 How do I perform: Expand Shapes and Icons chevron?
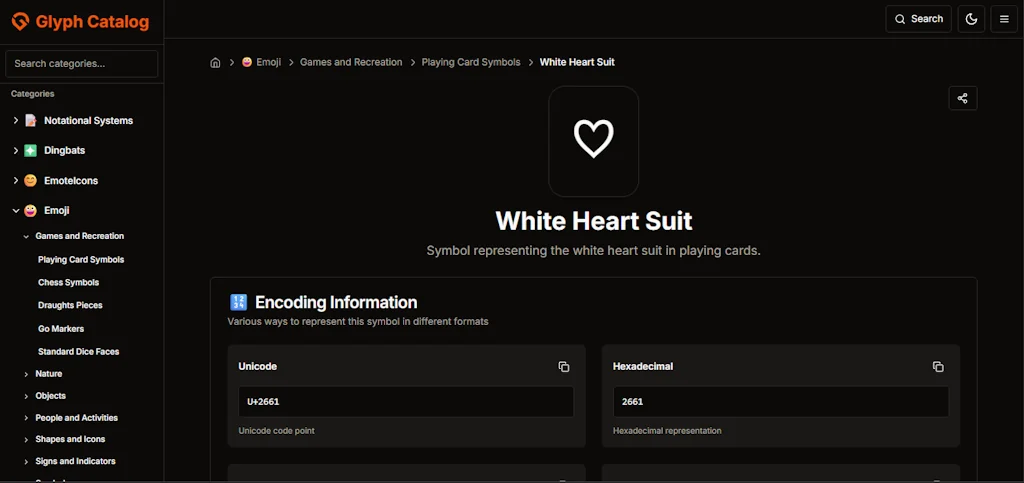click(26, 439)
